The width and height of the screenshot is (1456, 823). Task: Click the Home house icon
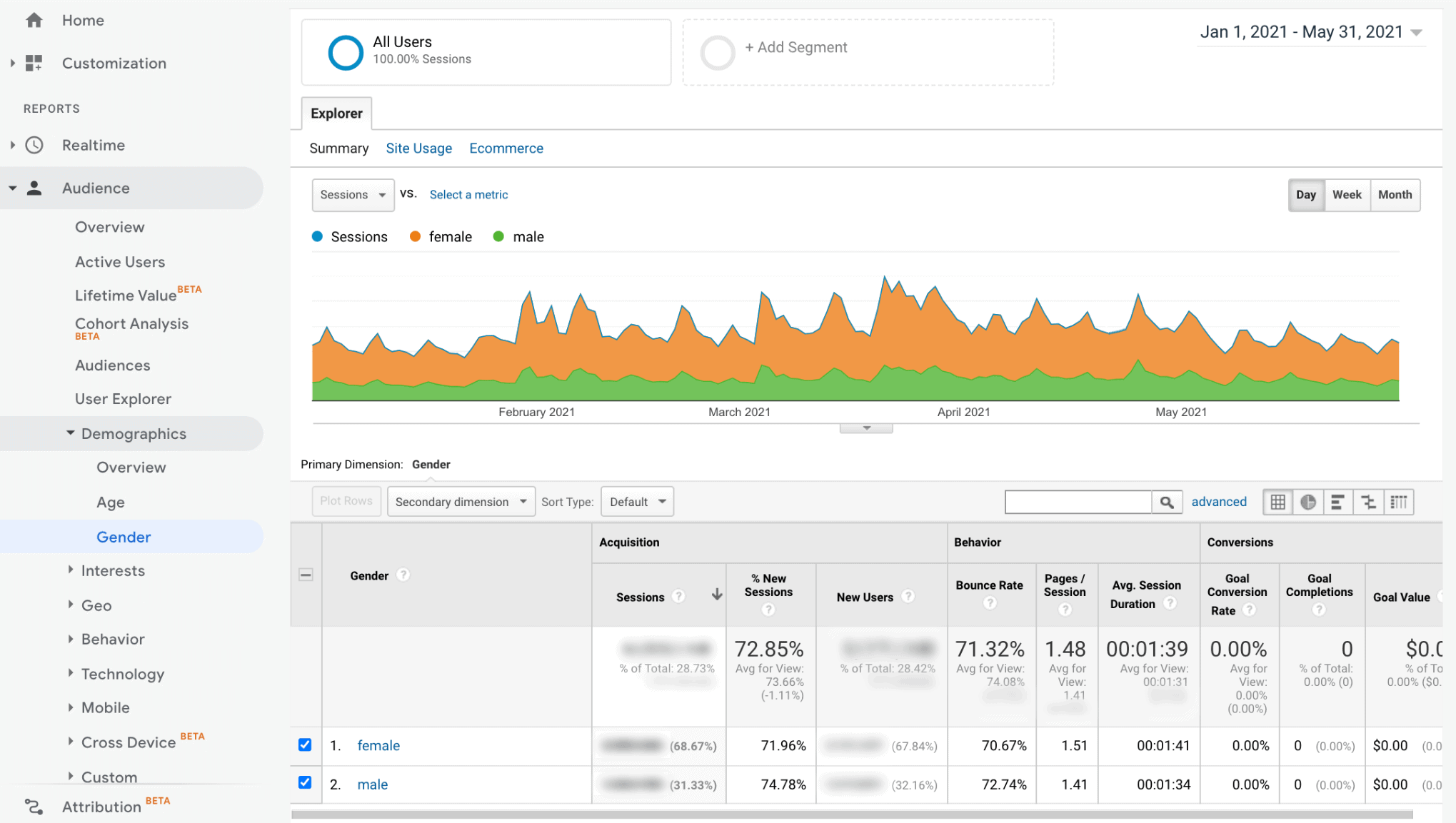34,21
